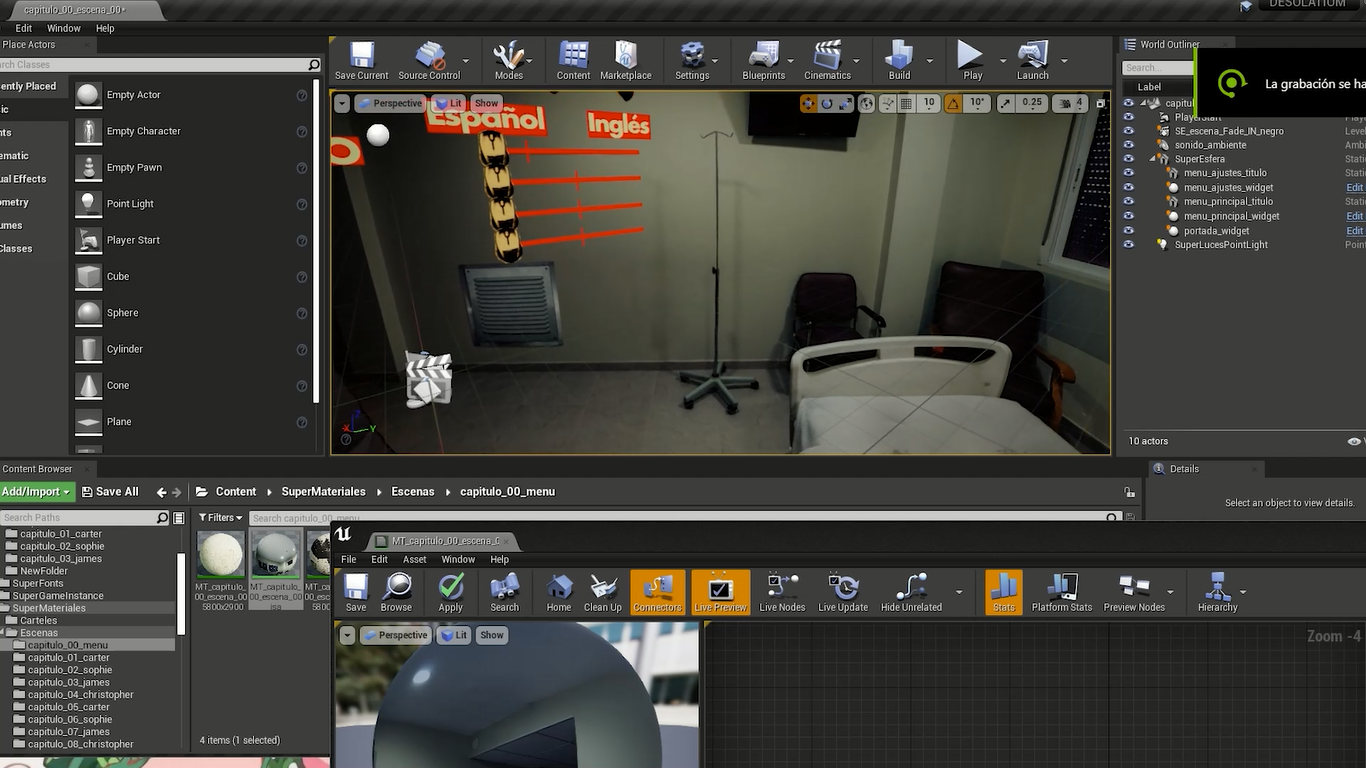Viewport: 1366px width, 768px height.
Task: Open the Asset menu in material editor
Action: coord(414,560)
